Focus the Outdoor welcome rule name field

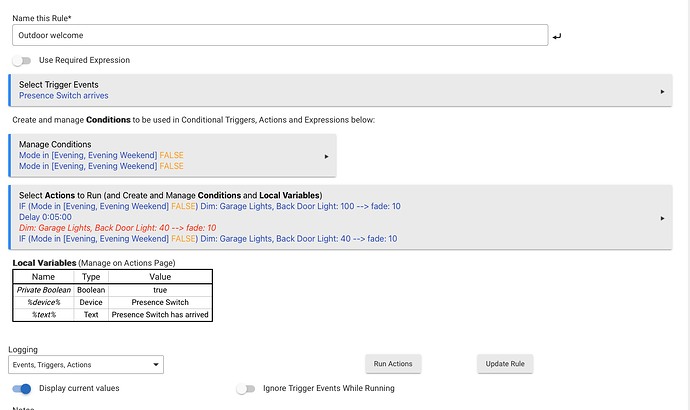280,35
